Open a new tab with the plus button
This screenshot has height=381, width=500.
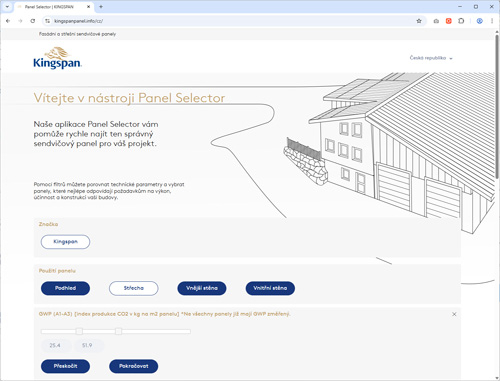coord(101,7)
